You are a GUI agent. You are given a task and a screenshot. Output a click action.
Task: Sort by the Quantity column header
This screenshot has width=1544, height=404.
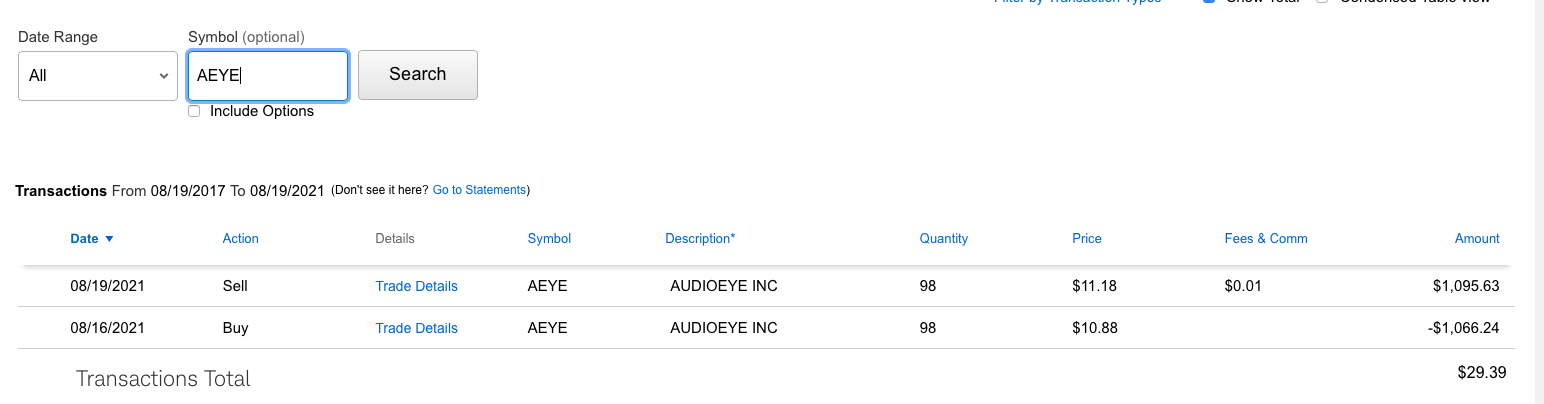[944, 239]
